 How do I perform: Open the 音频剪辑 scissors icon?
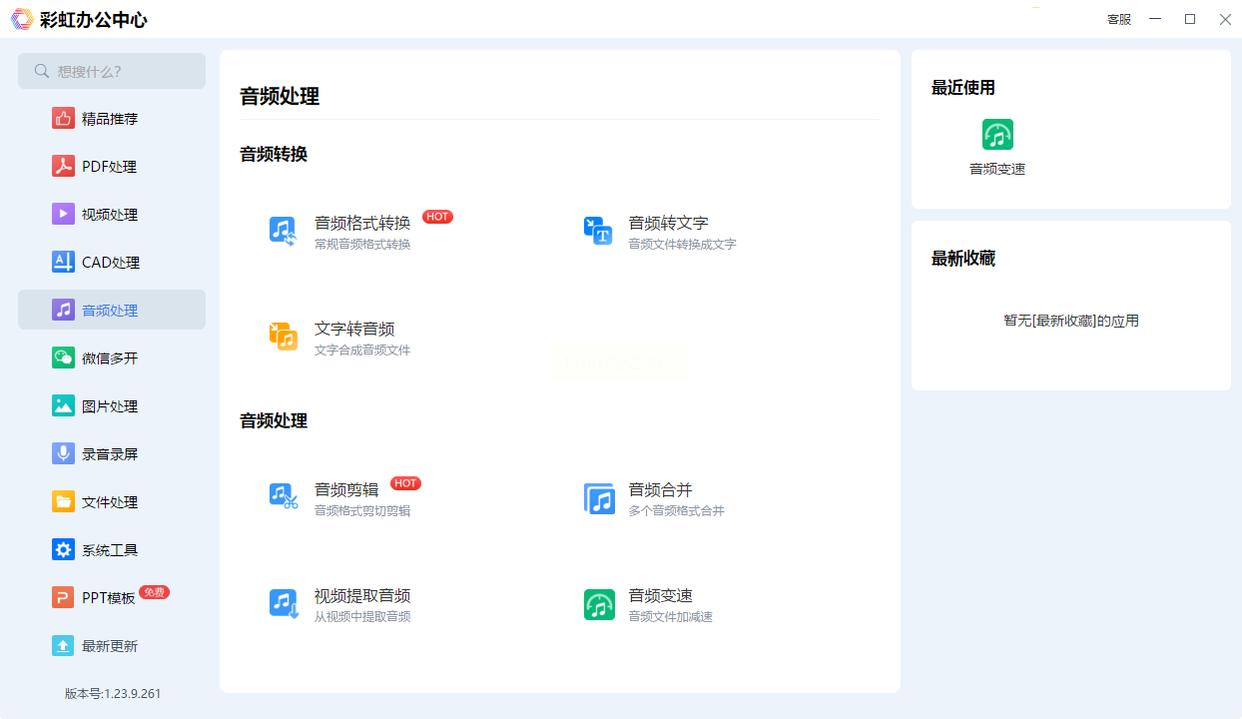283,497
